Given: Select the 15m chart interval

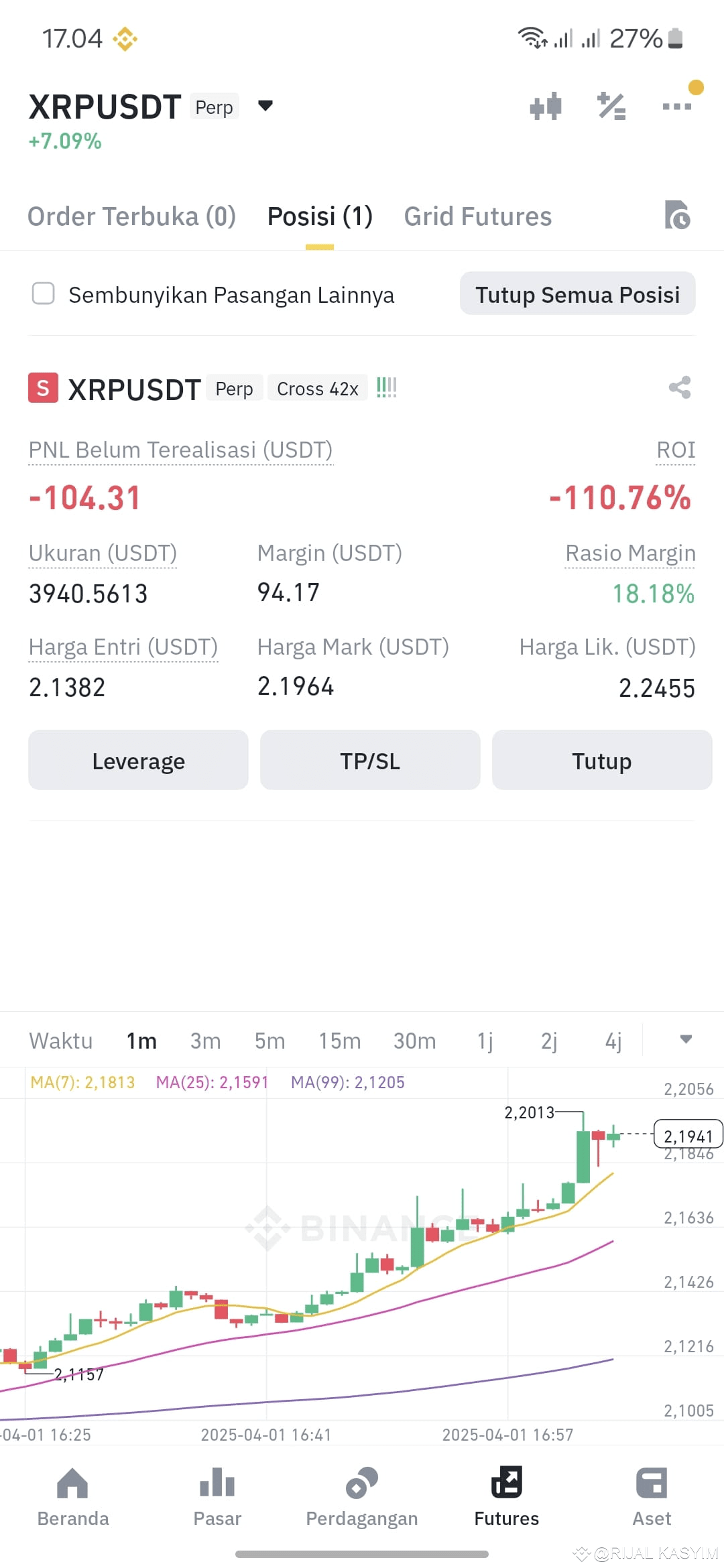Looking at the screenshot, I should click(x=340, y=1041).
